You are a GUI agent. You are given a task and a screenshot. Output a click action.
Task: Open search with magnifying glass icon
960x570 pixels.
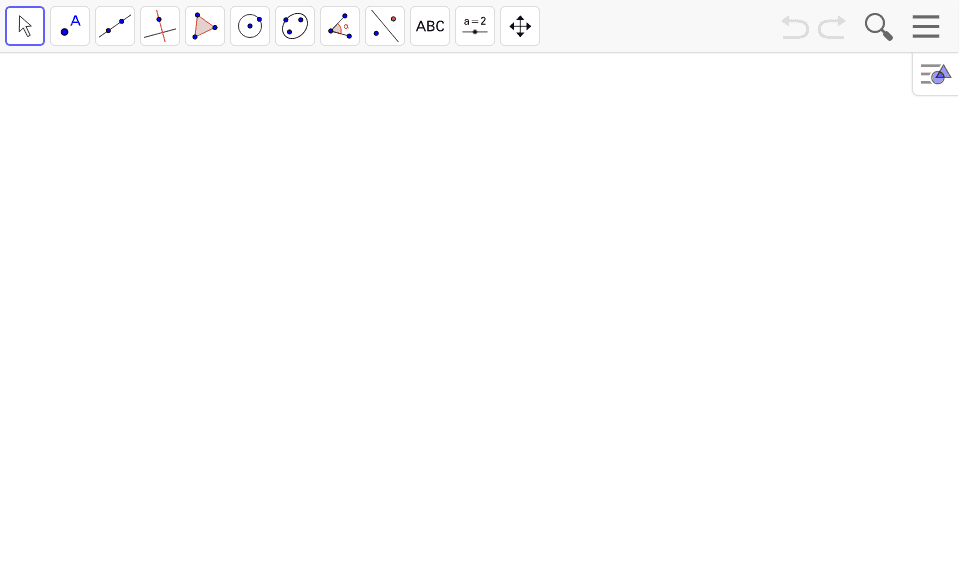879,27
